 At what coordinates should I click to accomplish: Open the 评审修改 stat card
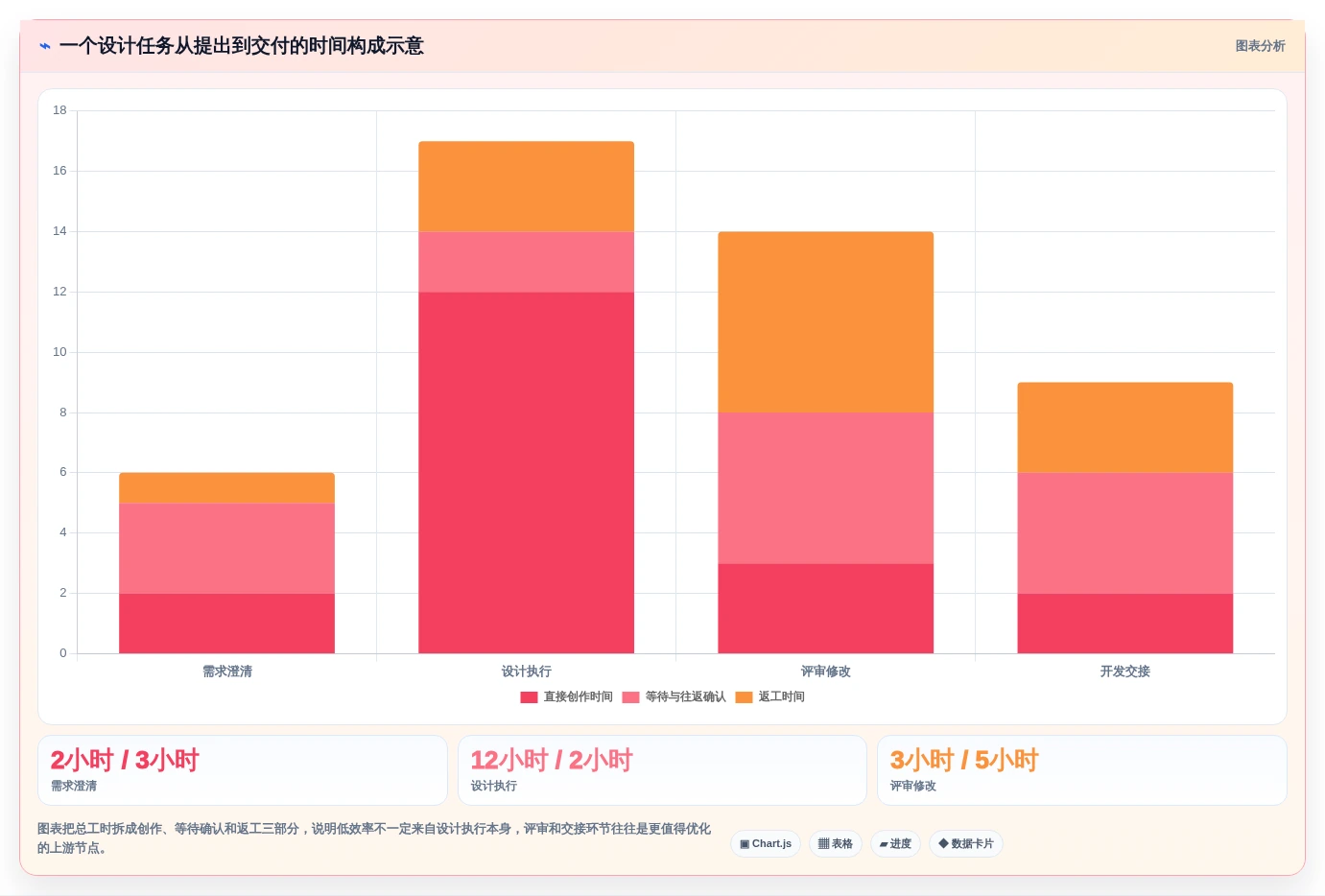tap(1082, 770)
